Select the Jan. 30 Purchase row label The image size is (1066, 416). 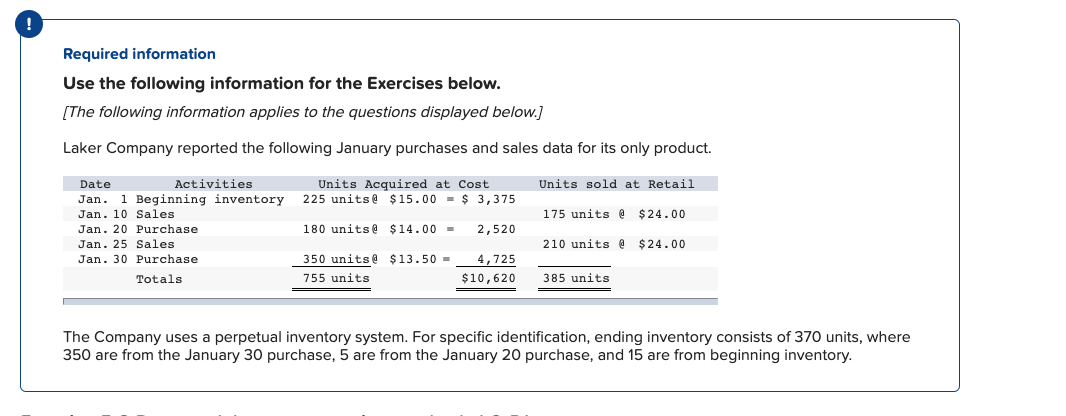coord(138,259)
